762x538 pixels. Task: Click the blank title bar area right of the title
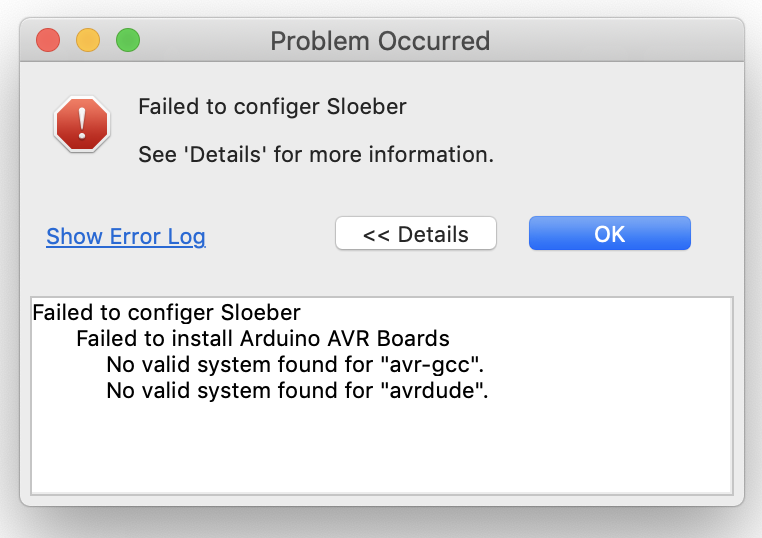pyautogui.click(x=615, y=40)
